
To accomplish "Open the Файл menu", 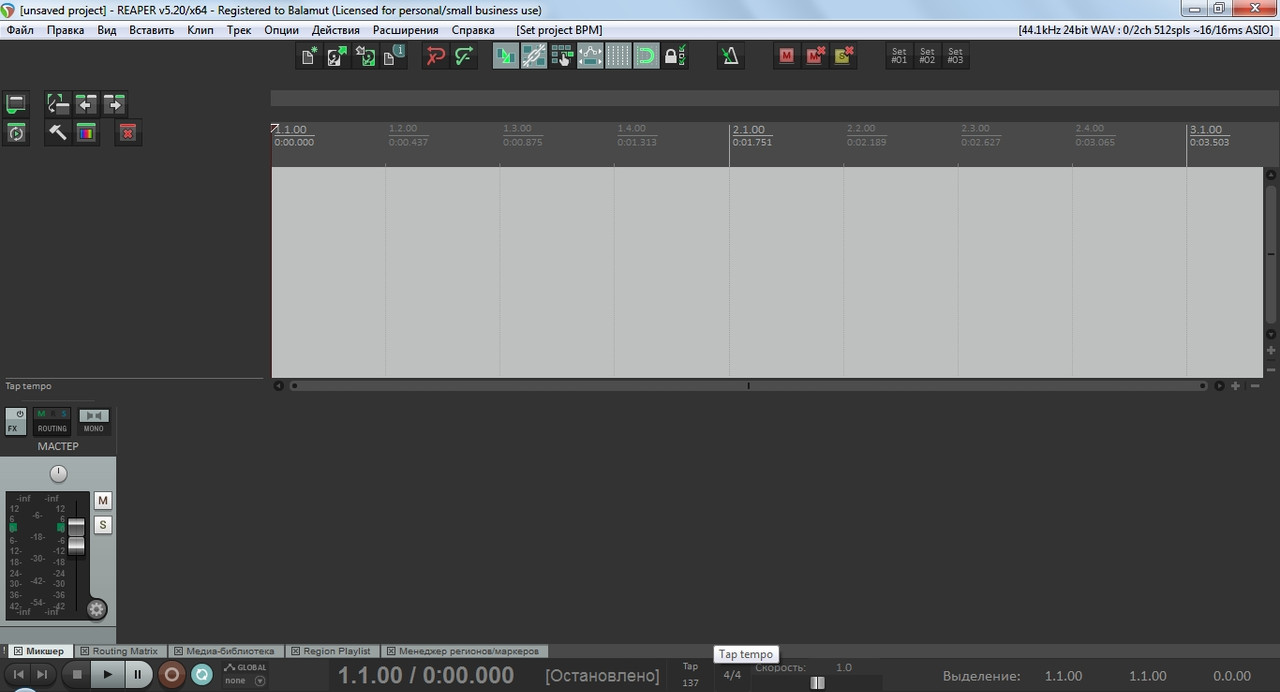I will [x=20, y=30].
